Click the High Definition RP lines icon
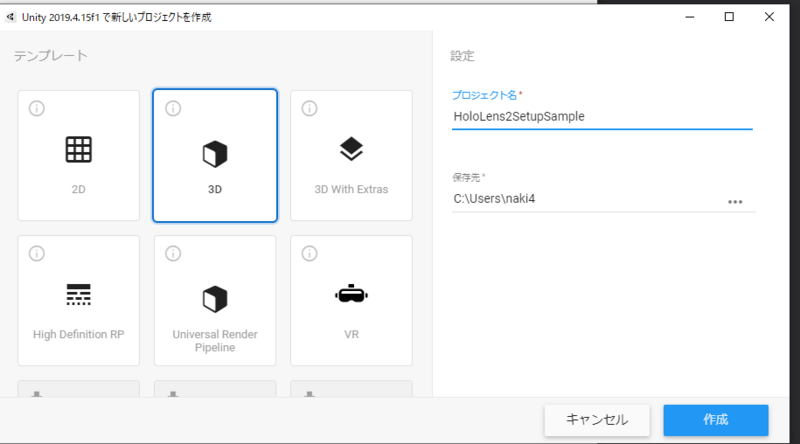This screenshot has width=800, height=444. pos(79,294)
